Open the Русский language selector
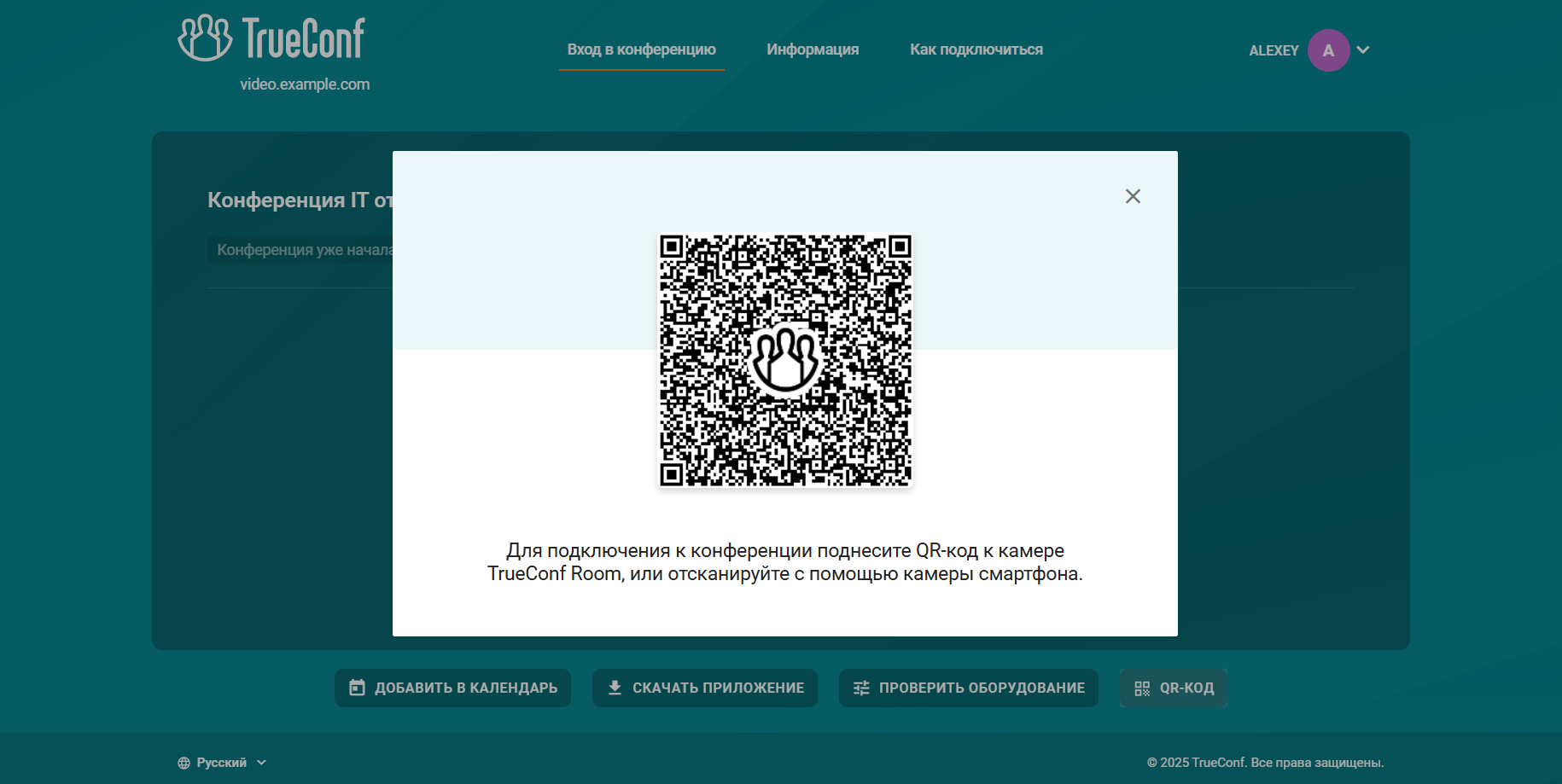 (220, 762)
